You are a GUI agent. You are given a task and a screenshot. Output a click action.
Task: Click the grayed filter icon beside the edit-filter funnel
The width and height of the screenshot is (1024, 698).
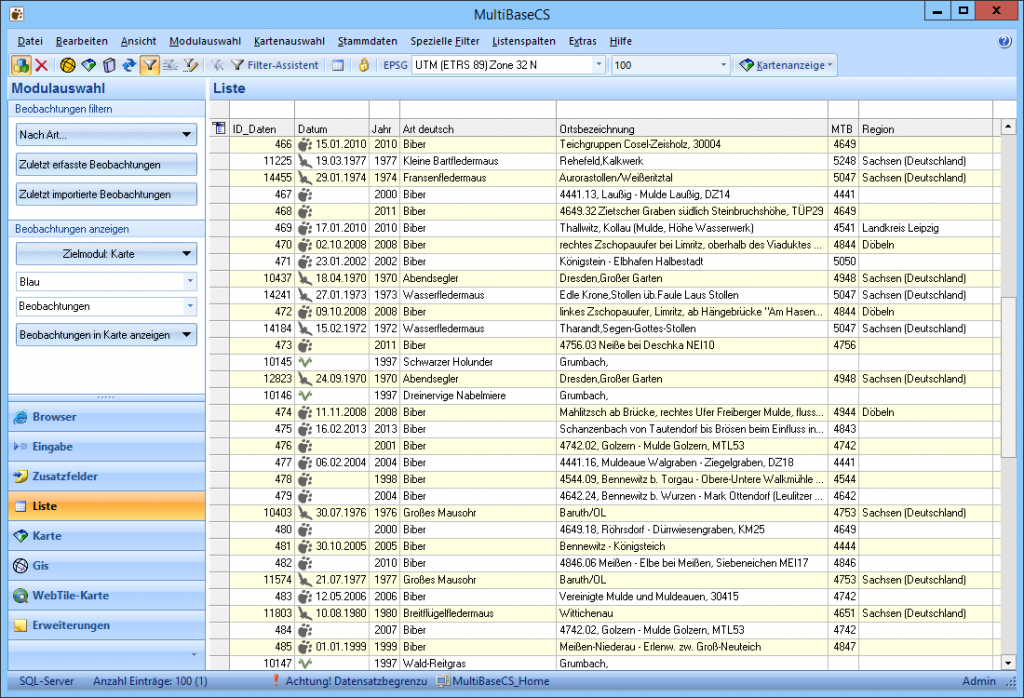(170, 65)
